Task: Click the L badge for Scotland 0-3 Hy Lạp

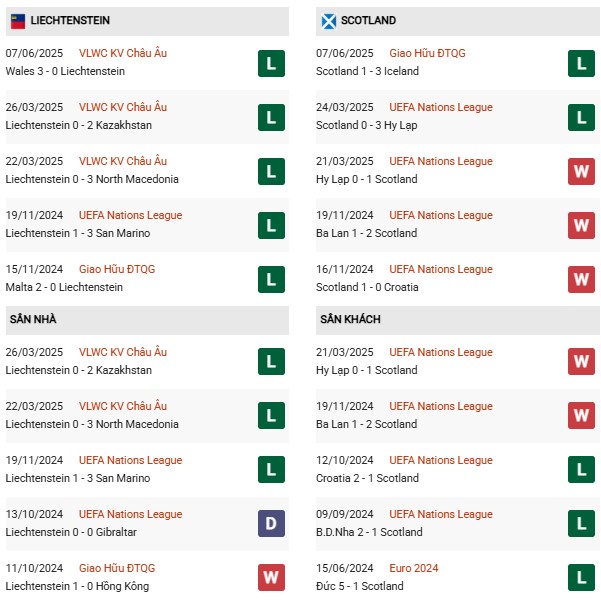Action: pos(581,117)
